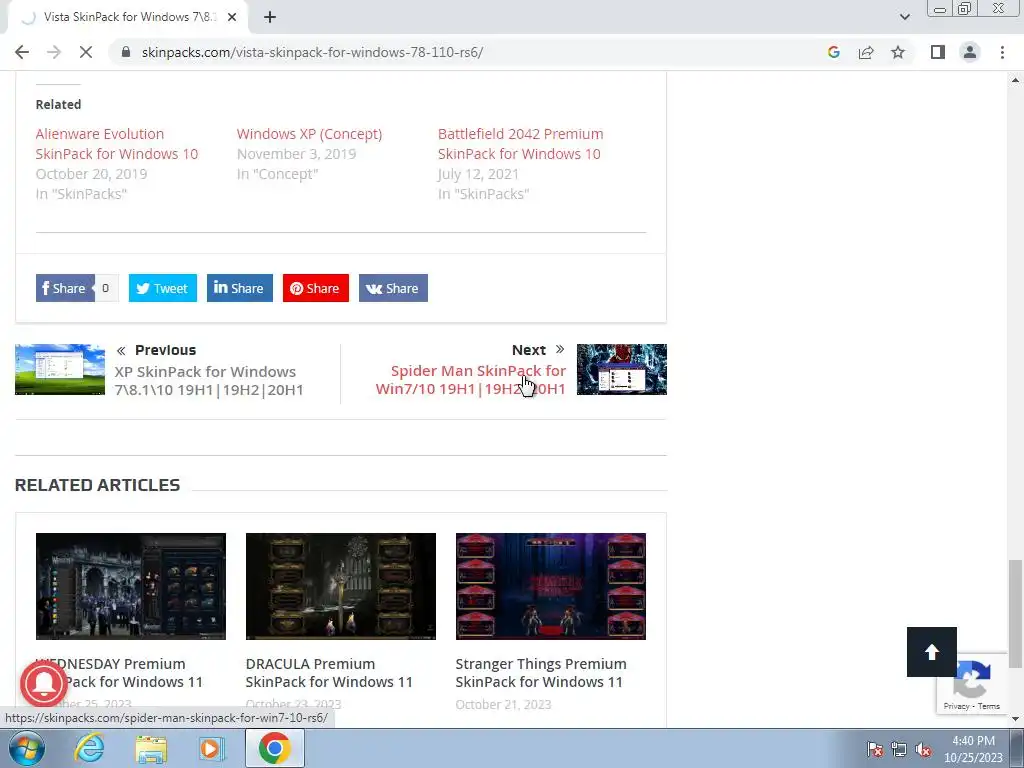Screen dimensions: 1024x768
Task: Open the Windows Start menu
Action: (26, 748)
